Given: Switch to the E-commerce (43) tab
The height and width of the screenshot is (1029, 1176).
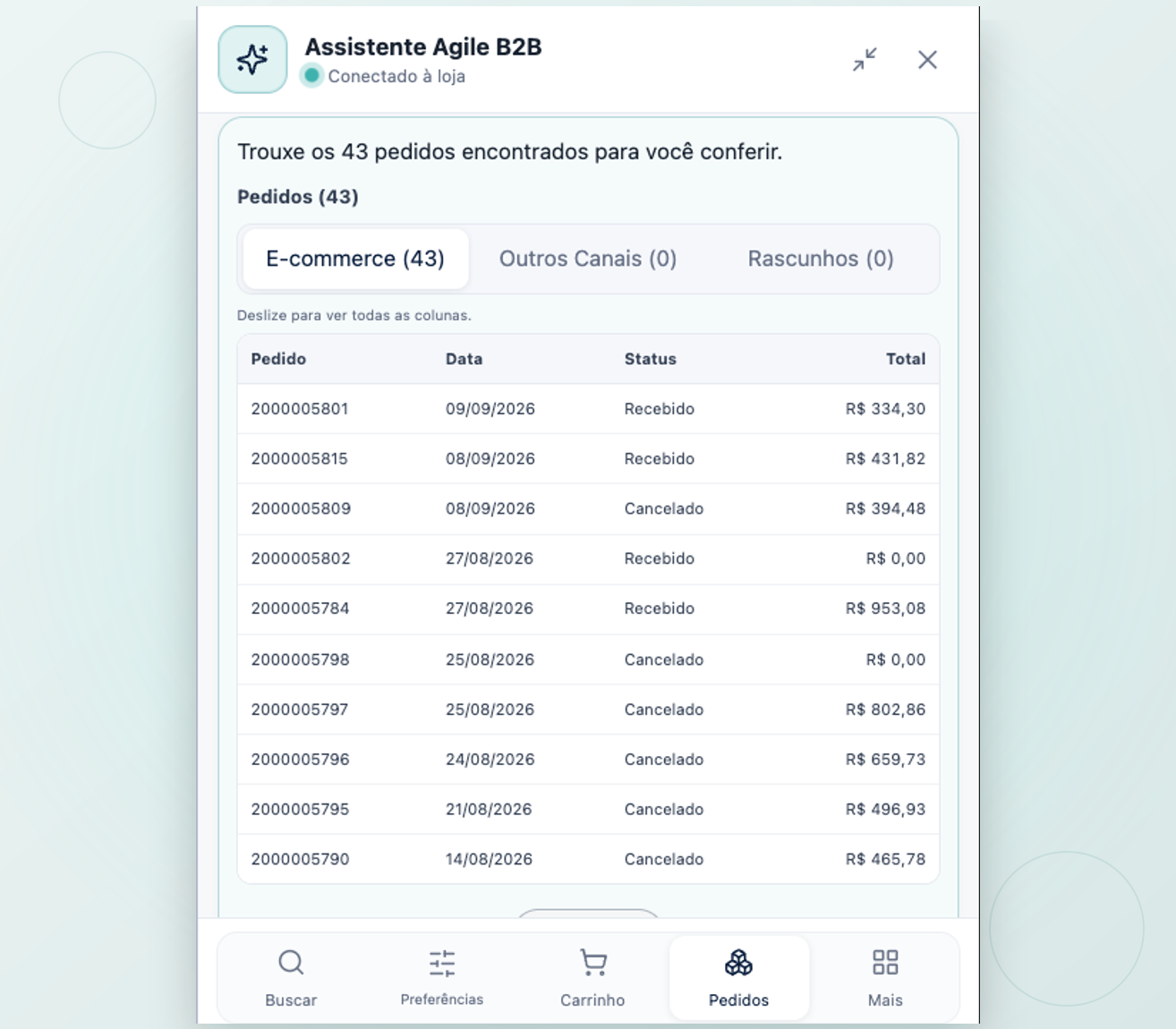Looking at the screenshot, I should (x=355, y=259).
